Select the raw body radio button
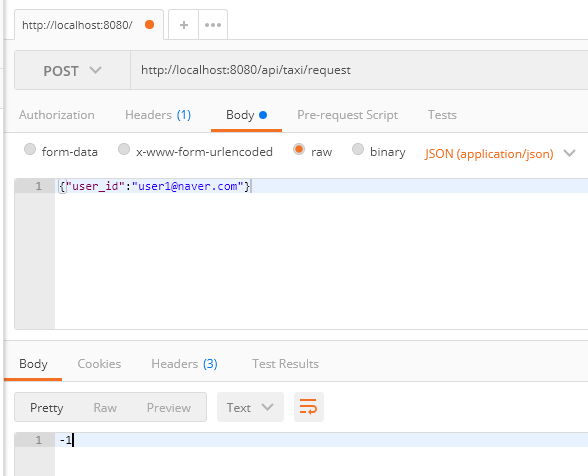Screen dimensions: 588x476 tap(299, 149)
